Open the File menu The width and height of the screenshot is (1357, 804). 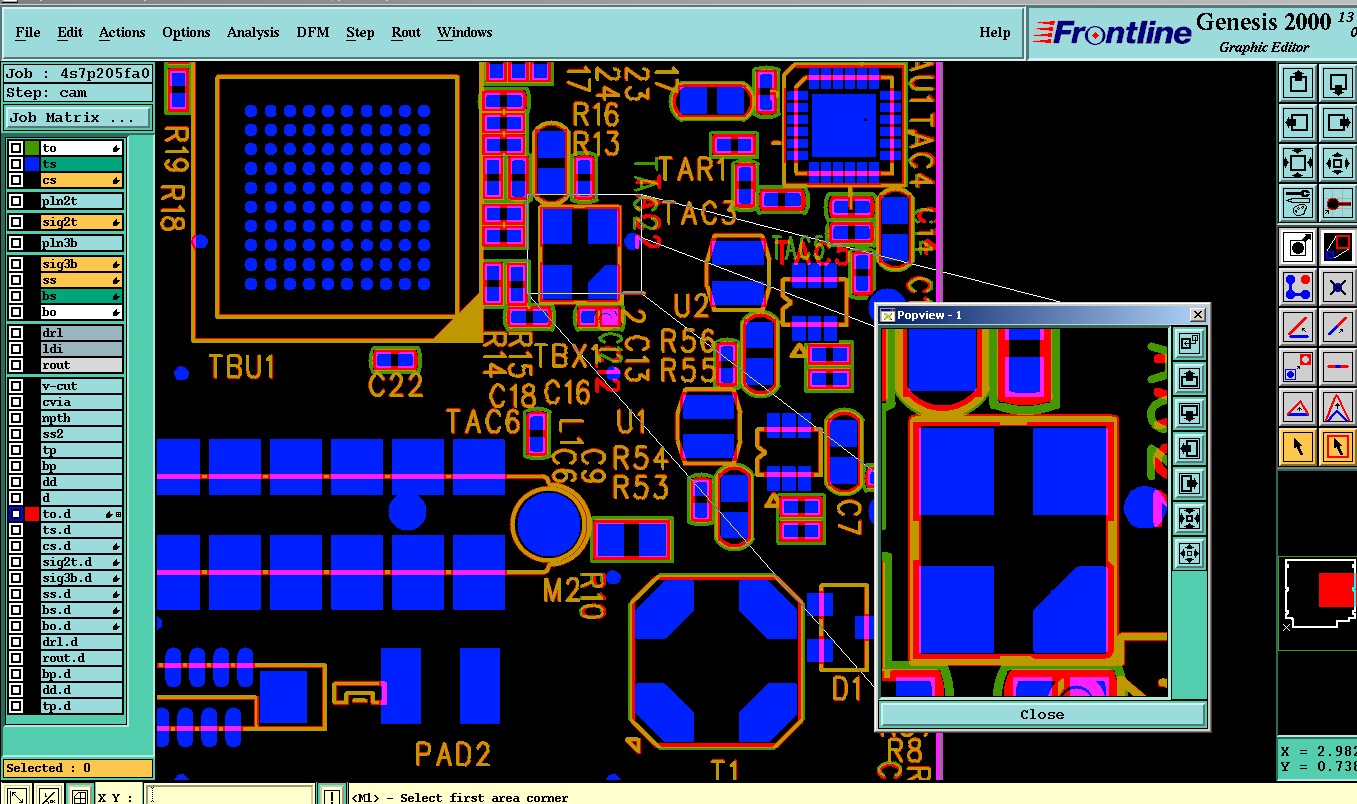pyautogui.click(x=28, y=33)
